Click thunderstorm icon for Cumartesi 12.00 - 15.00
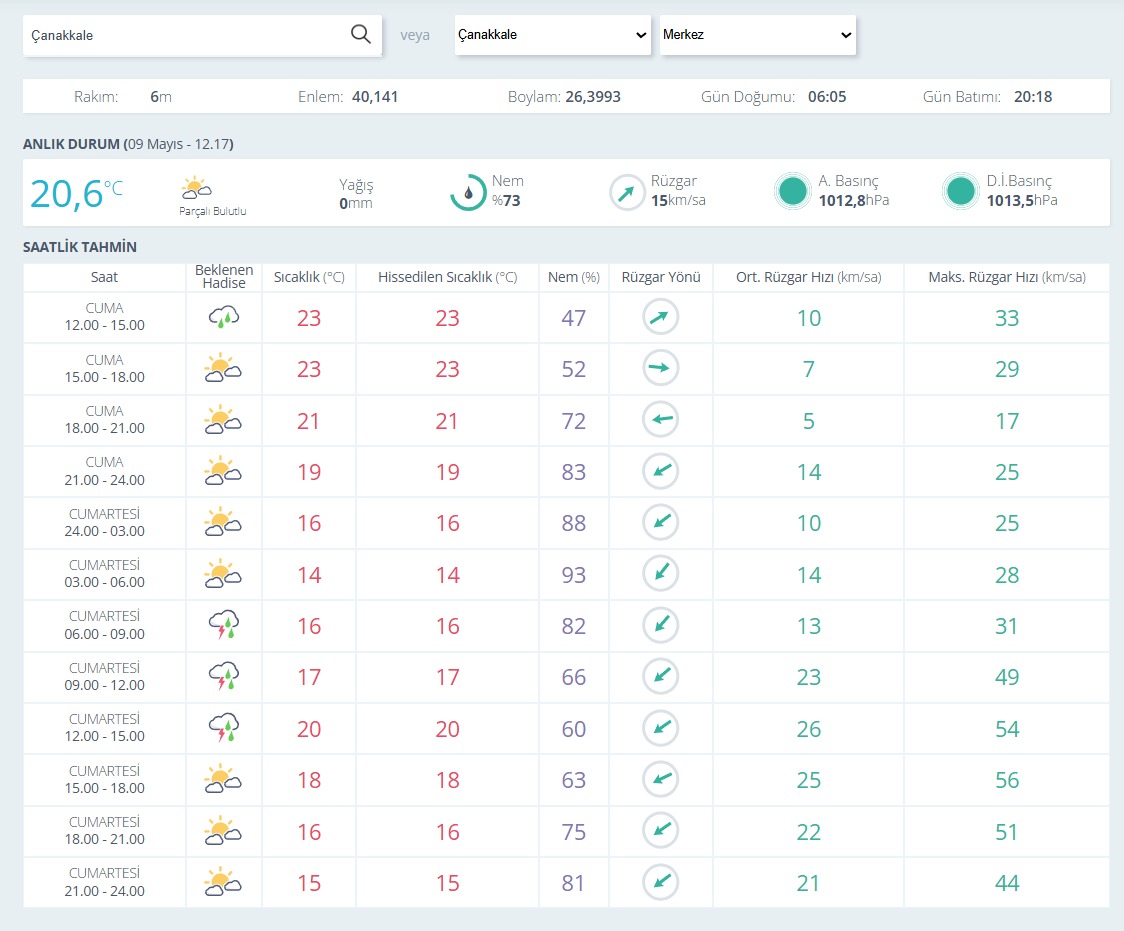This screenshot has width=1124, height=931. pos(224,727)
